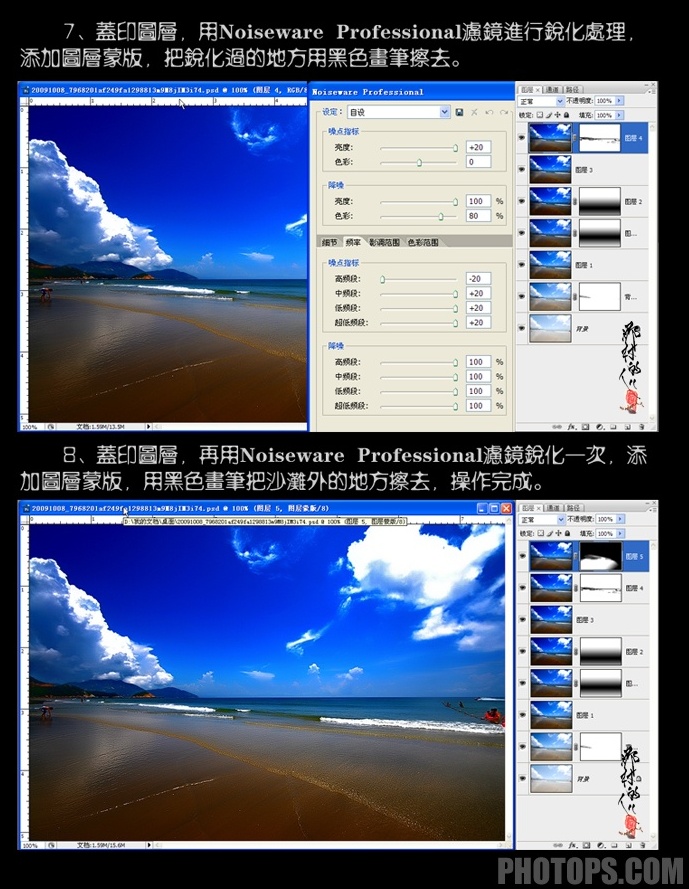Screen dimensions: 689x889
Task: Click the 高频段 noise level slider handle
Action: pyautogui.click(x=383, y=279)
